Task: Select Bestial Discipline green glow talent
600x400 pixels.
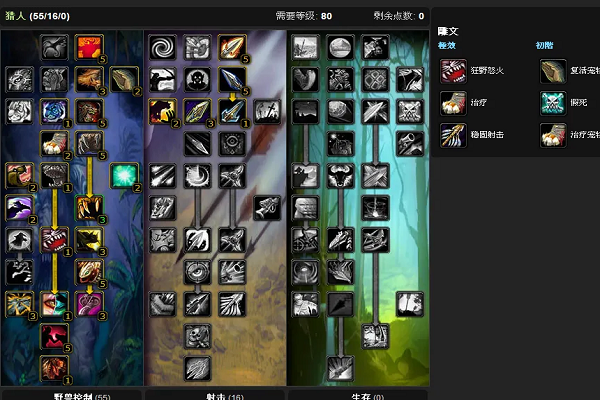Action: [124, 176]
